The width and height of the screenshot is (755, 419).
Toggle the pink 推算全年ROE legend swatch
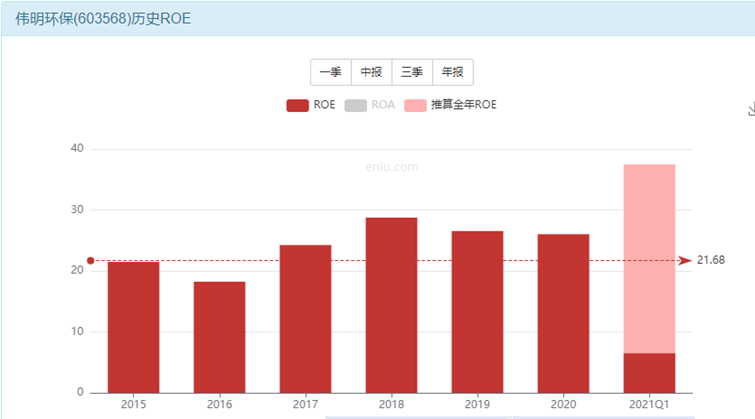click(415, 105)
